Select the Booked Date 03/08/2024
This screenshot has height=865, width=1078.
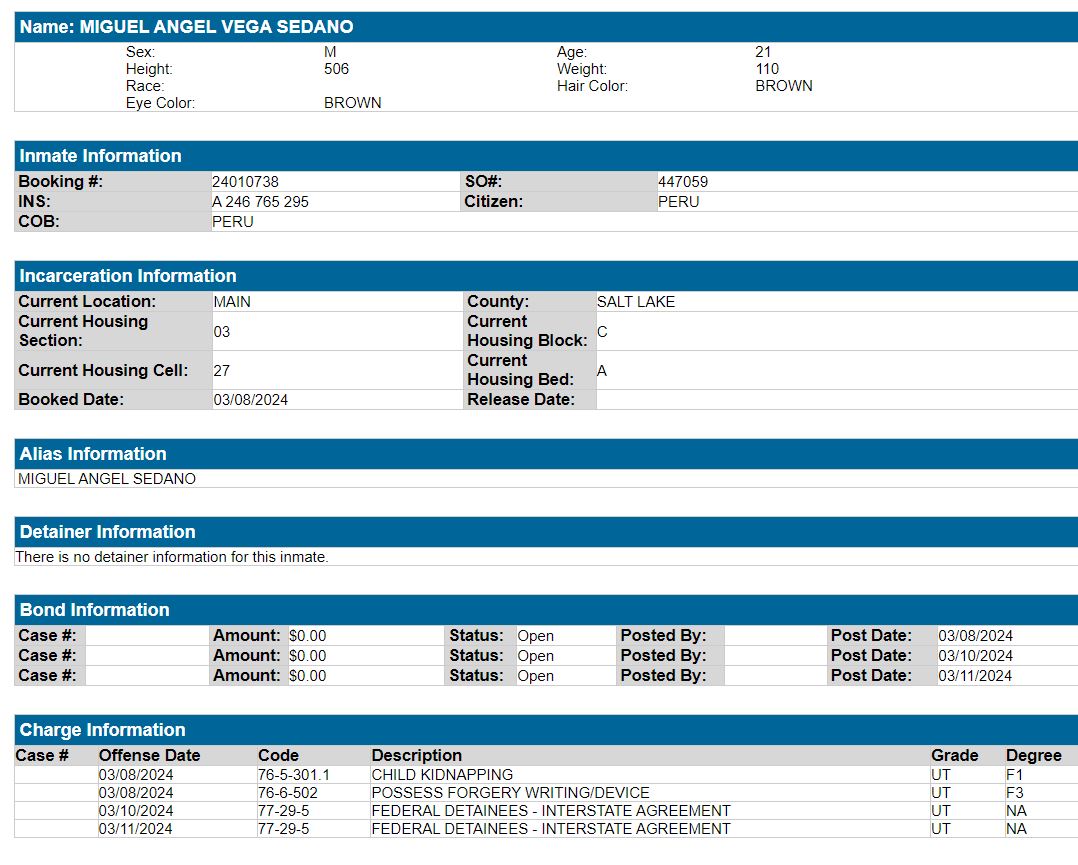[x=251, y=399]
